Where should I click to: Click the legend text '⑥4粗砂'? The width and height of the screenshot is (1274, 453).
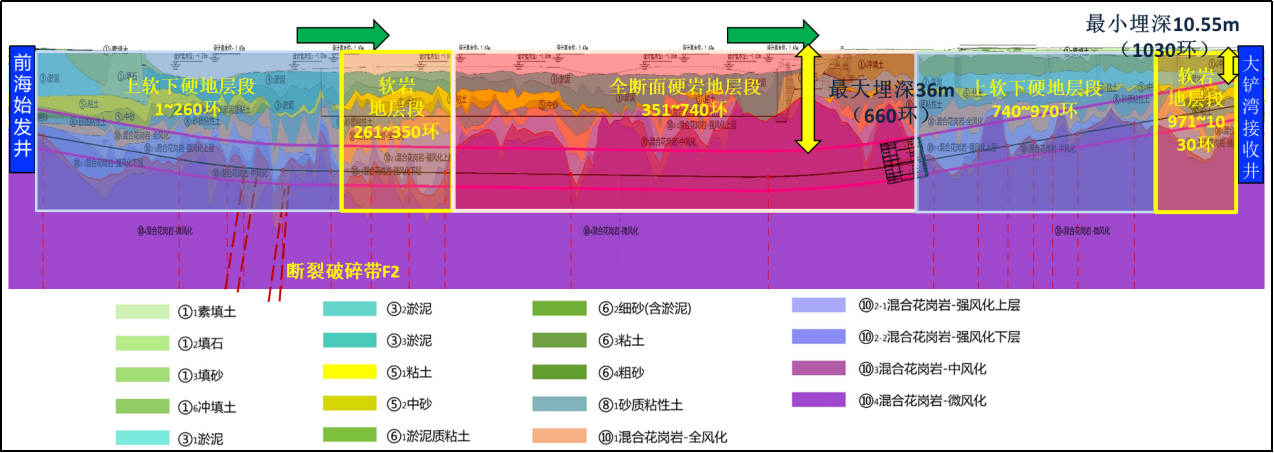(x=621, y=372)
